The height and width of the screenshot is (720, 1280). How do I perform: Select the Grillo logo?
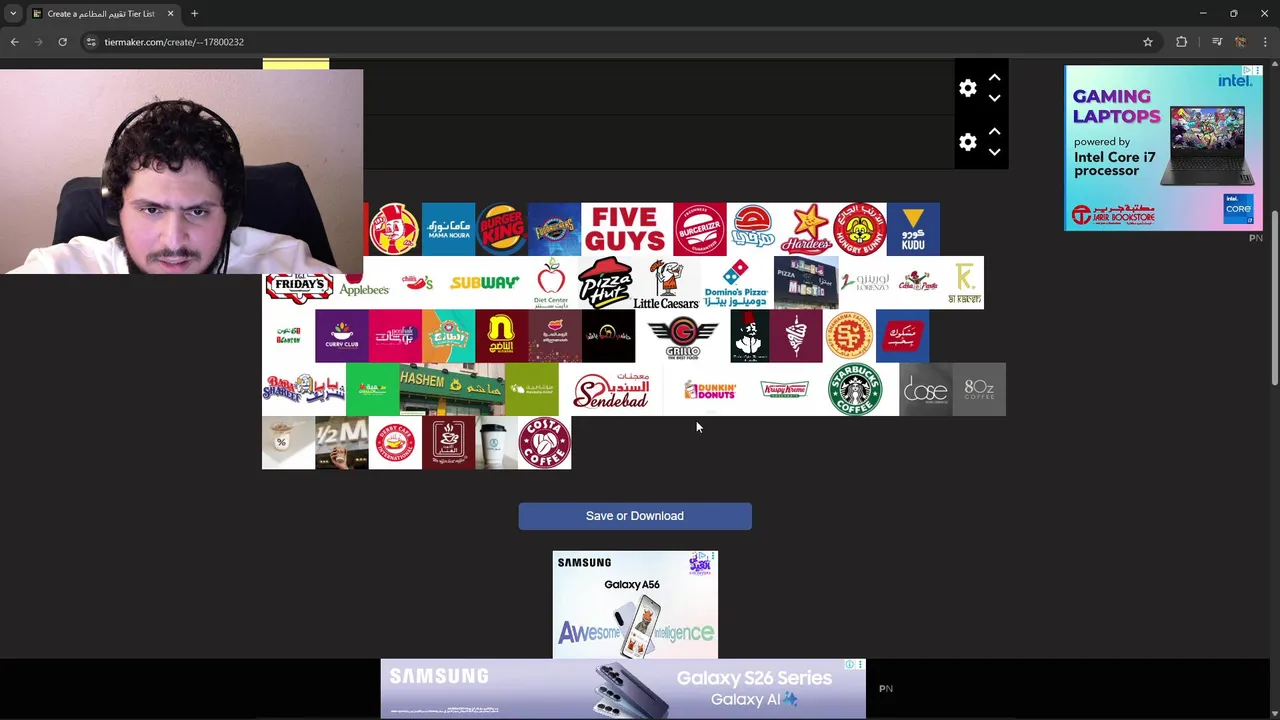click(682, 336)
